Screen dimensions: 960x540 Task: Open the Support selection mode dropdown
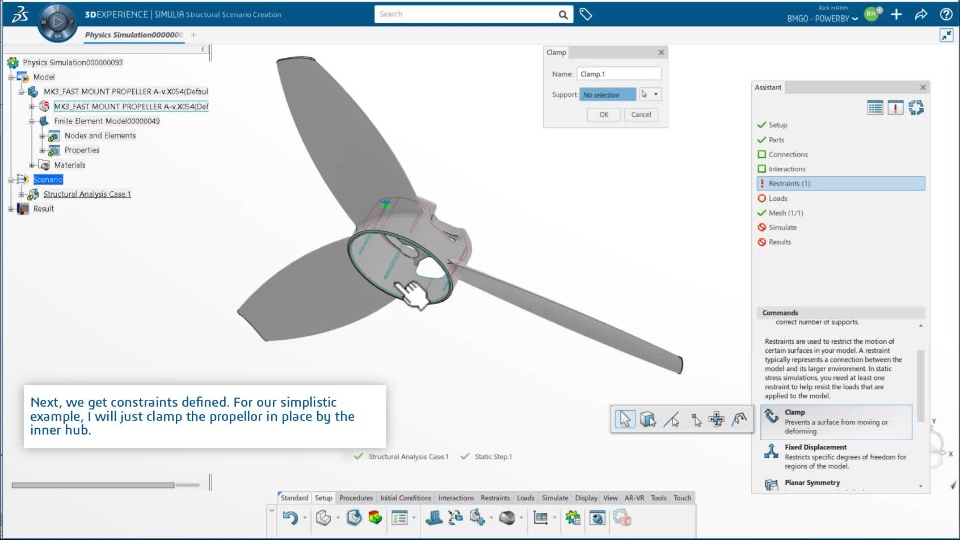click(656, 94)
